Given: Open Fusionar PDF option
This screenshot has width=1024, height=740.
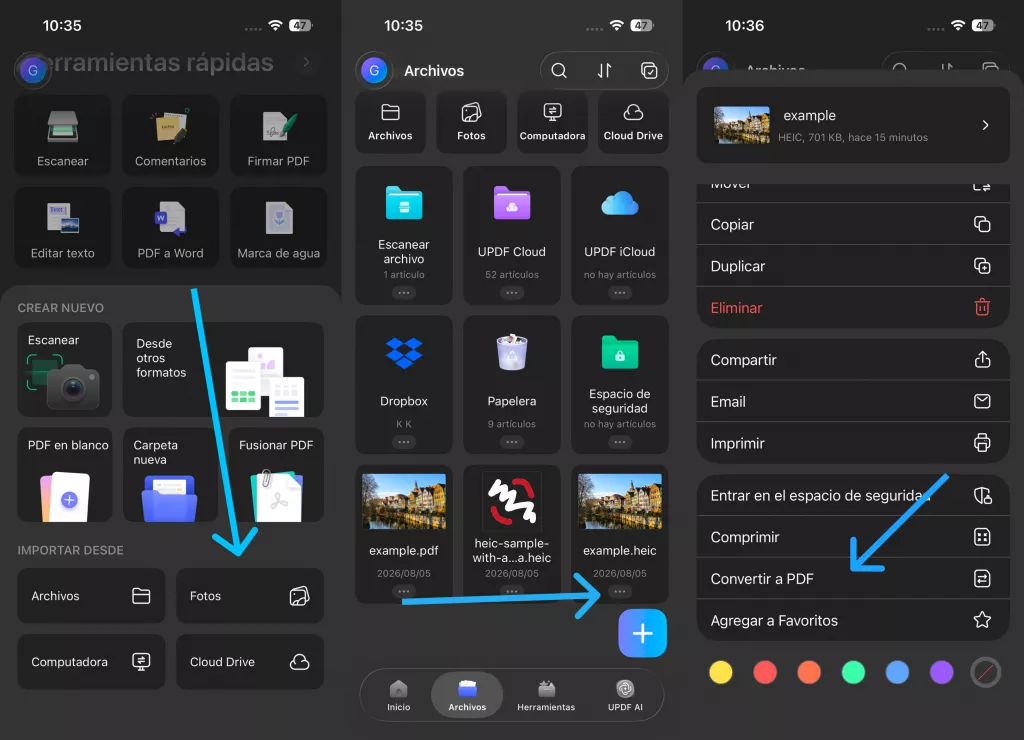Looking at the screenshot, I should [x=276, y=475].
